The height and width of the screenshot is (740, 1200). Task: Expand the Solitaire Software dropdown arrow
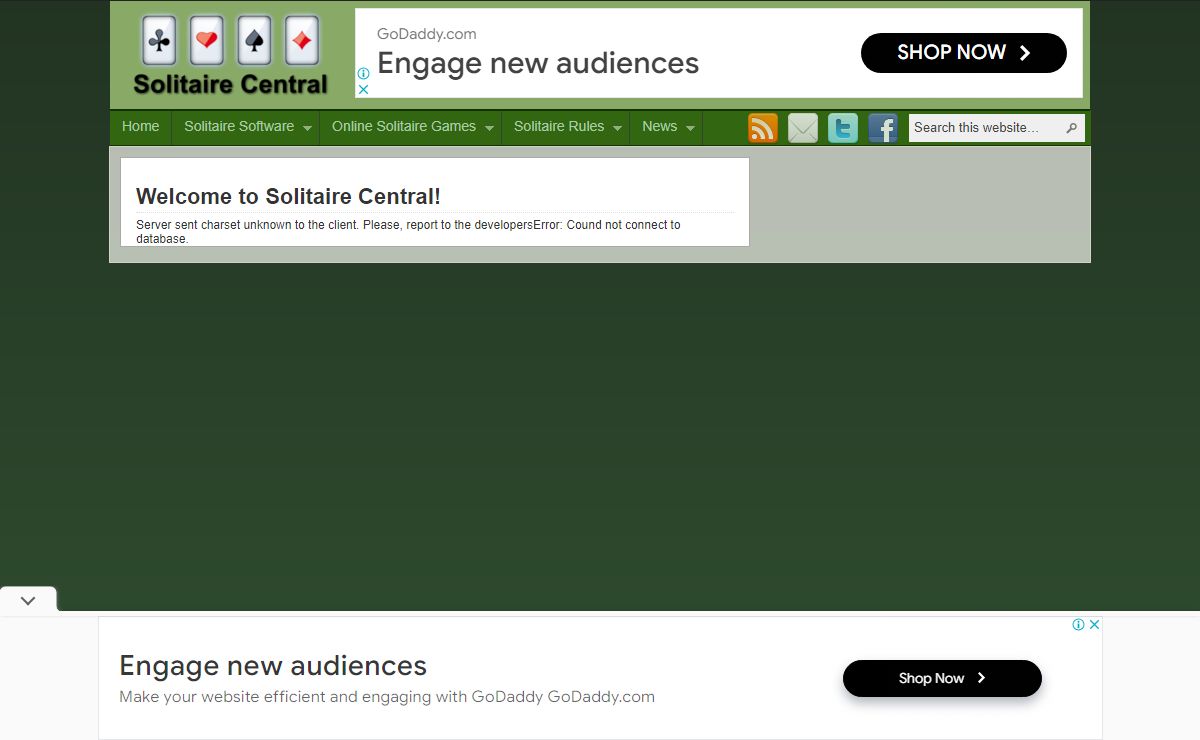pyautogui.click(x=307, y=129)
